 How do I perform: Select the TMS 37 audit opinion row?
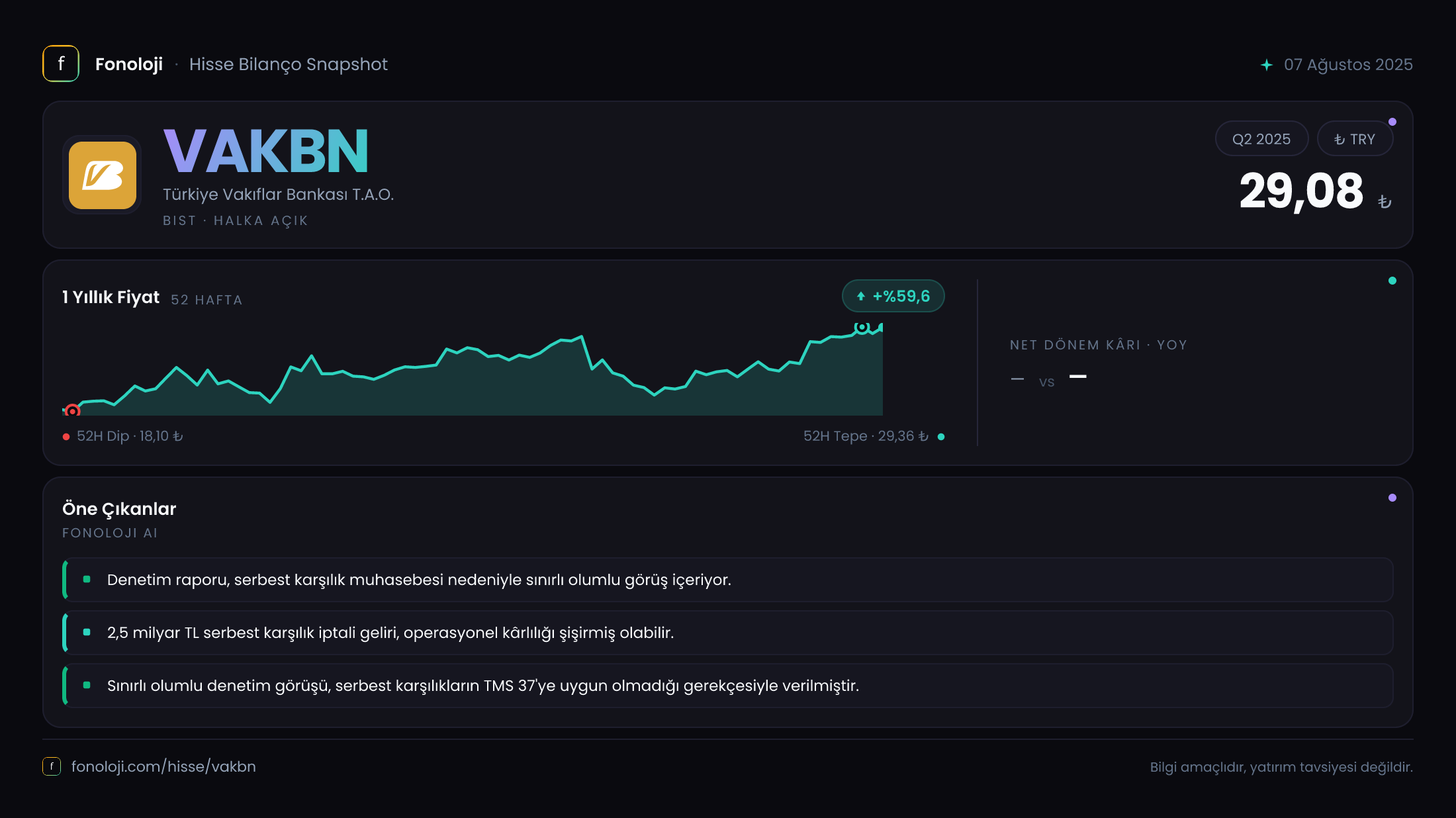tap(728, 686)
